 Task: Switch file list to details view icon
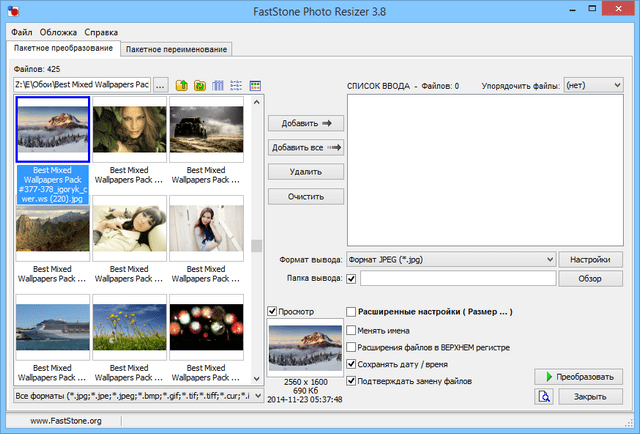point(236,86)
